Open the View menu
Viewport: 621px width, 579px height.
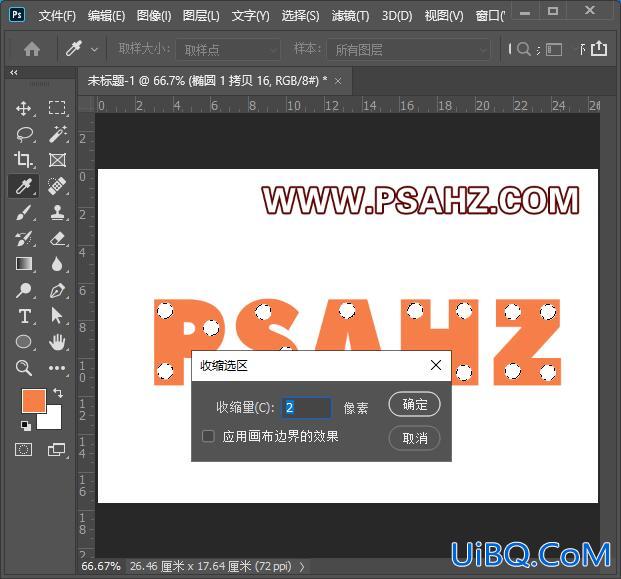coord(444,16)
